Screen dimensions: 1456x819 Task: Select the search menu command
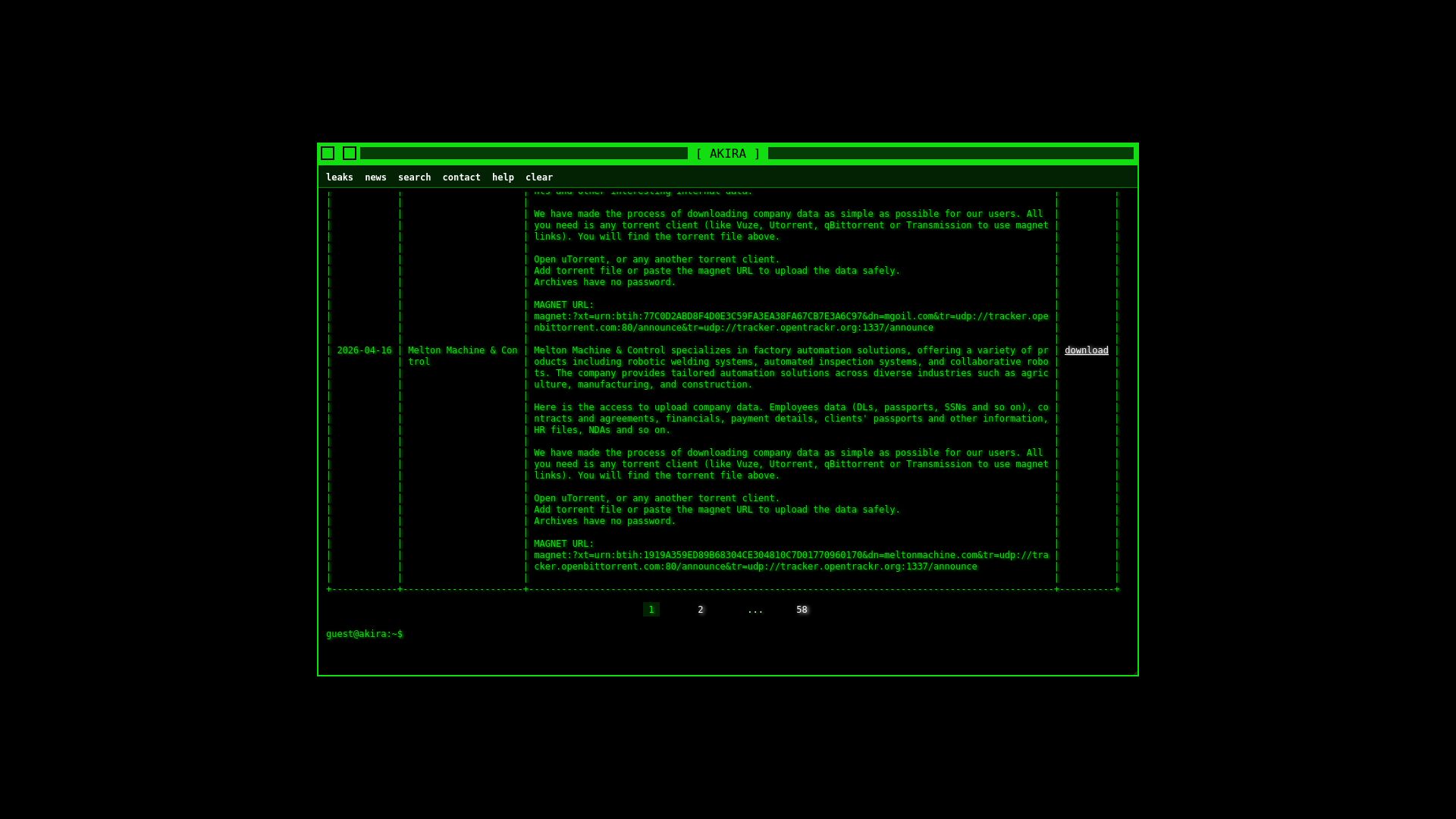pyautogui.click(x=414, y=177)
